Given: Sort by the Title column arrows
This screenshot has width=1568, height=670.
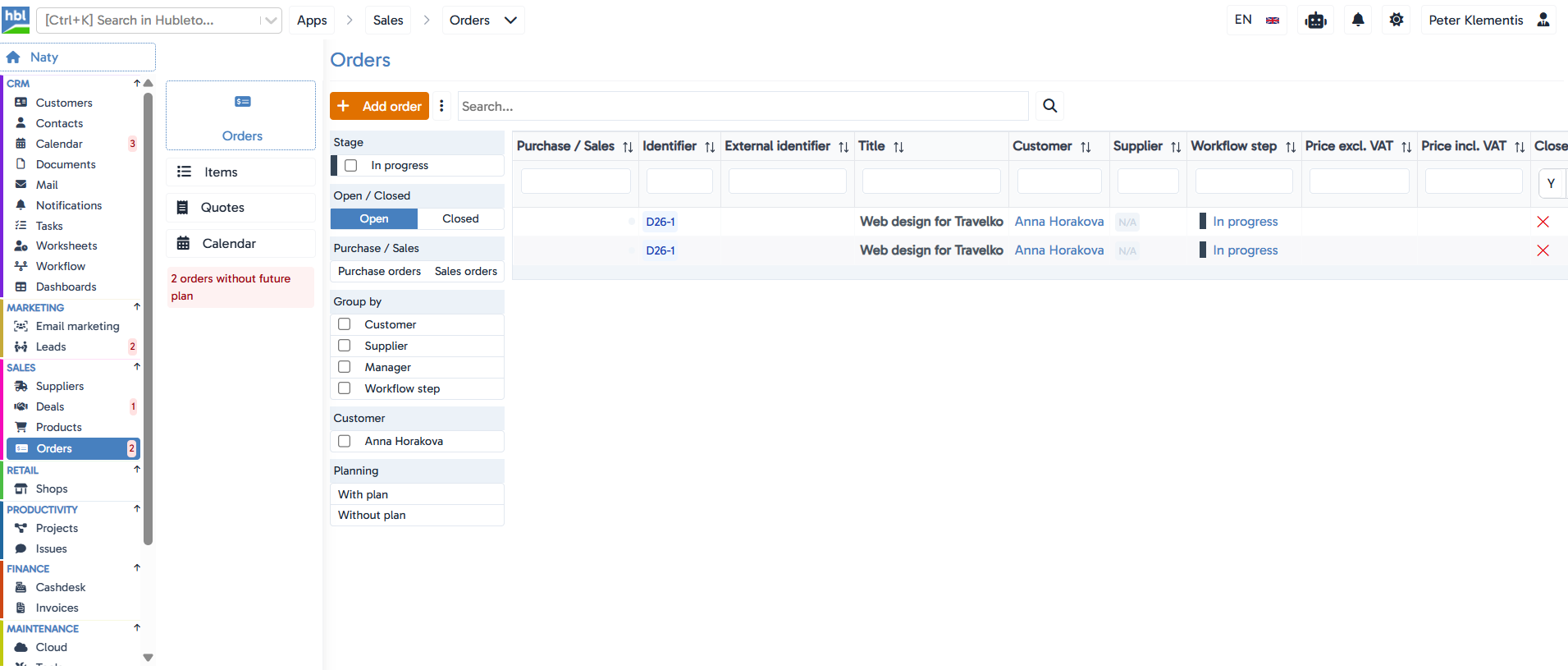Looking at the screenshot, I should (x=898, y=147).
